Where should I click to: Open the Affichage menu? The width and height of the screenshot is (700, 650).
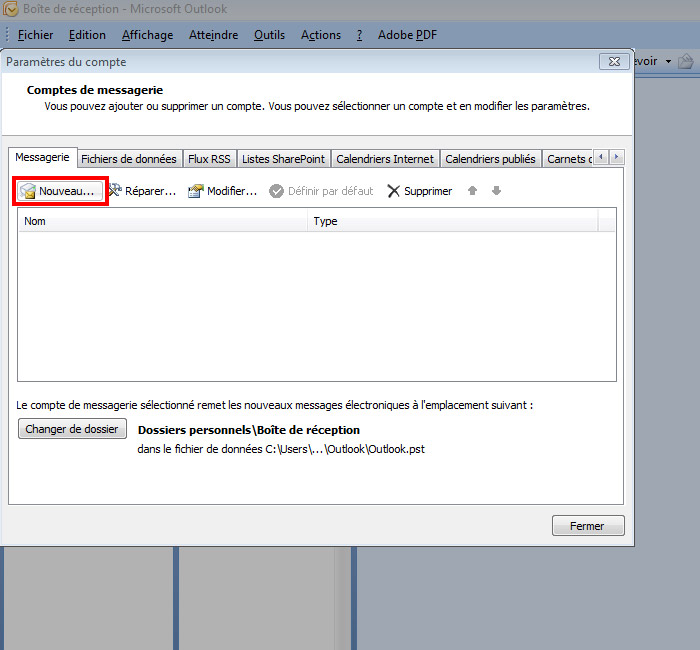[147, 35]
